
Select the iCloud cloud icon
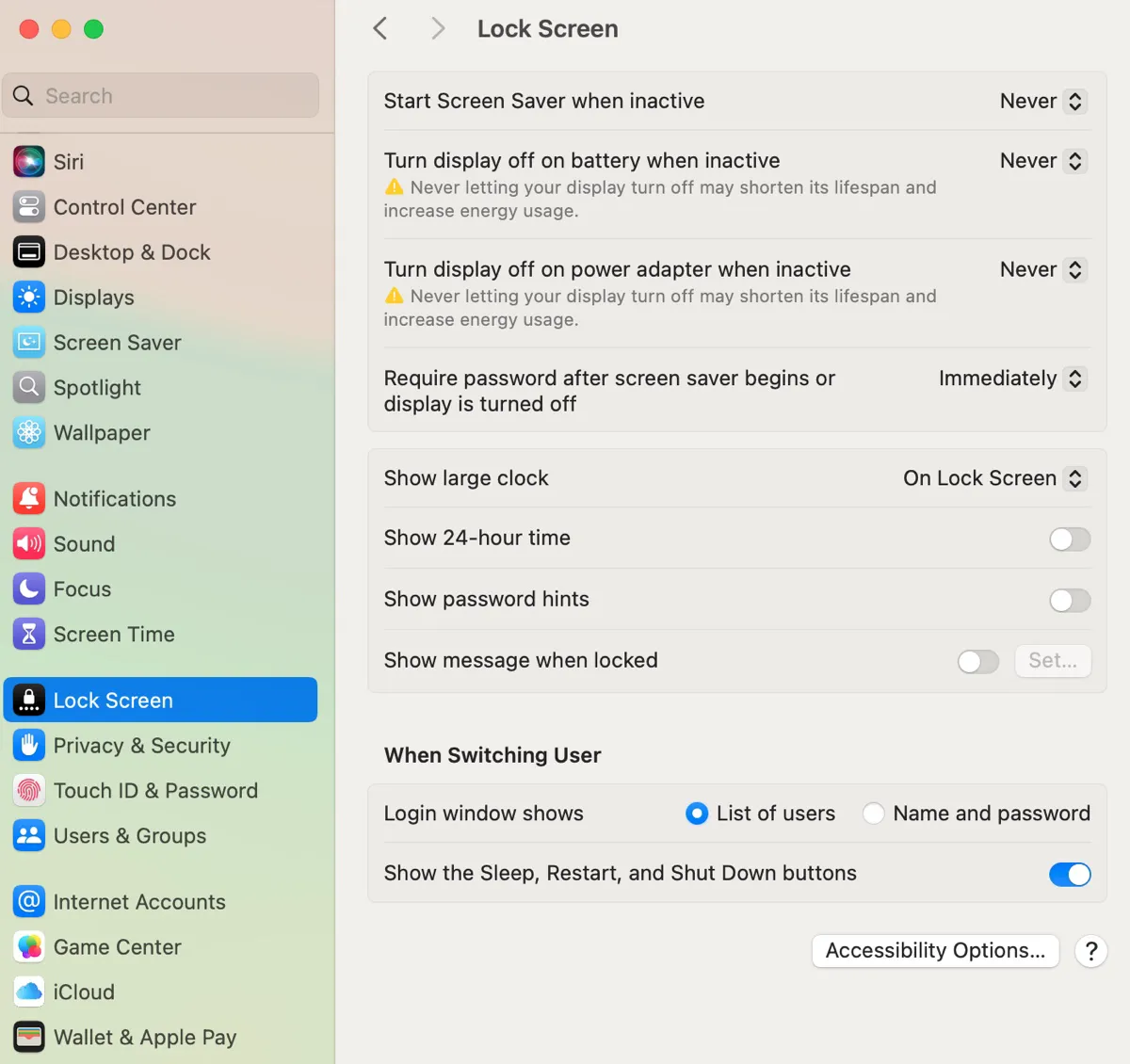coord(29,992)
